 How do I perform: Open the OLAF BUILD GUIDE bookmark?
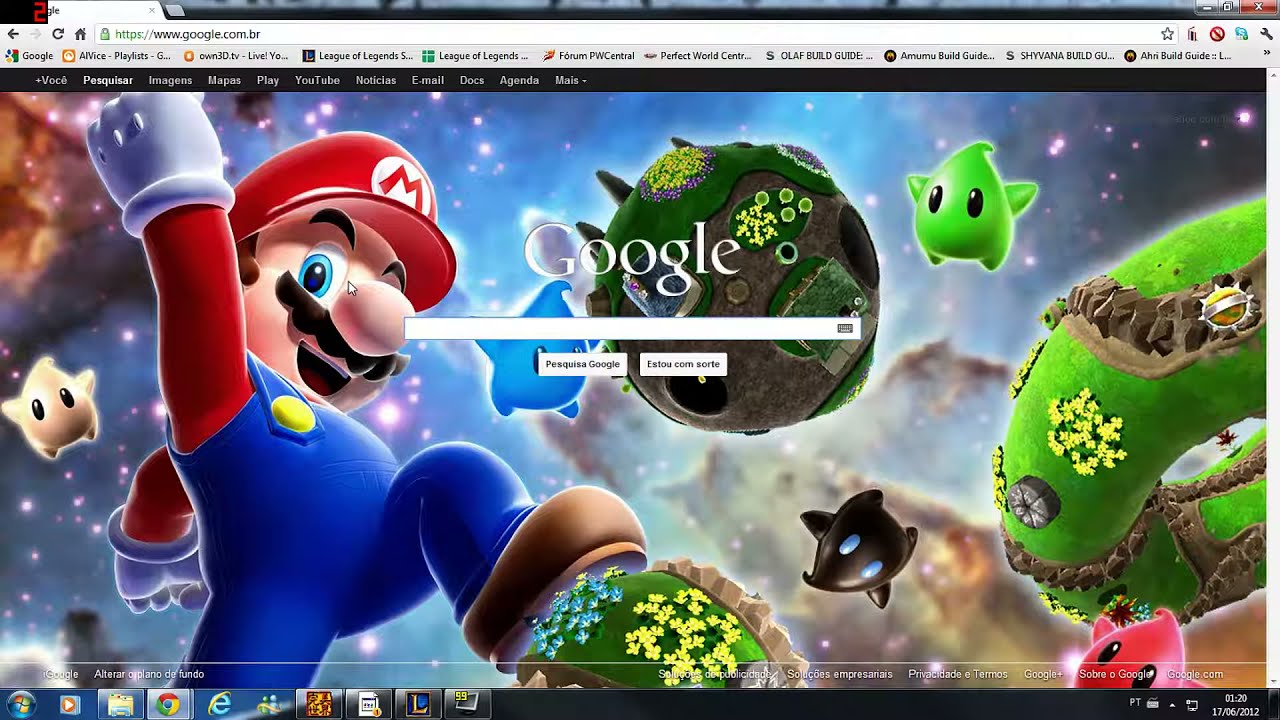coord(819,56)
